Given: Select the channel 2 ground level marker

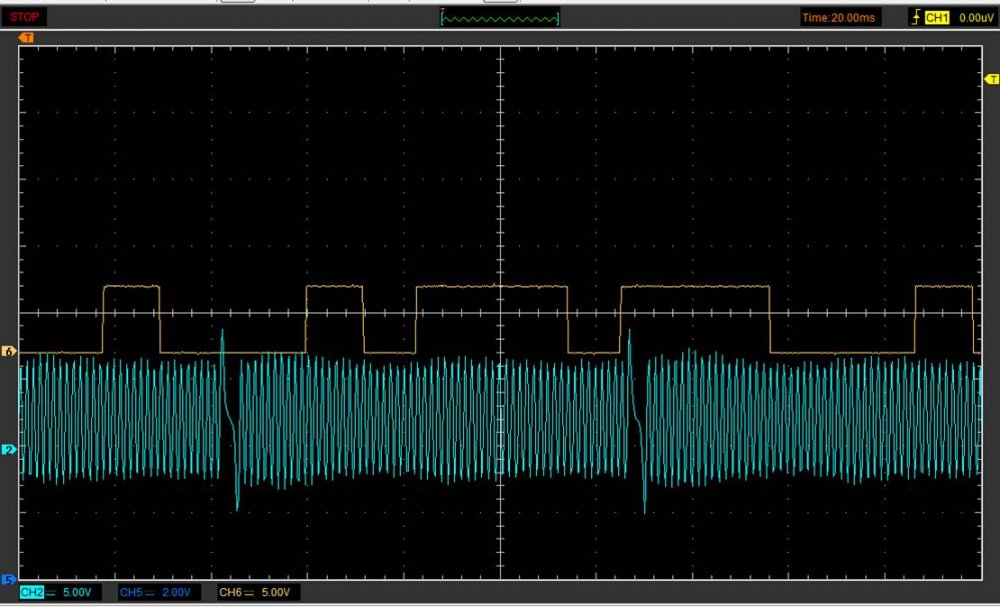Looking at the screenshot, I should point(11,450).
